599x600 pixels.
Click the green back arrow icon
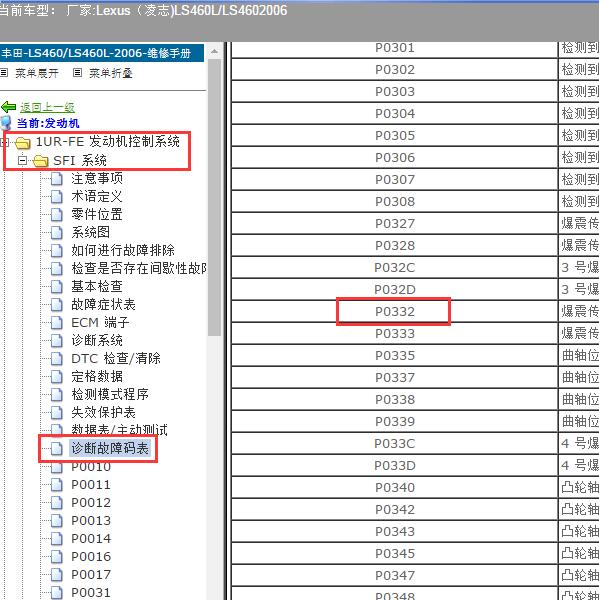pos(8,107)
